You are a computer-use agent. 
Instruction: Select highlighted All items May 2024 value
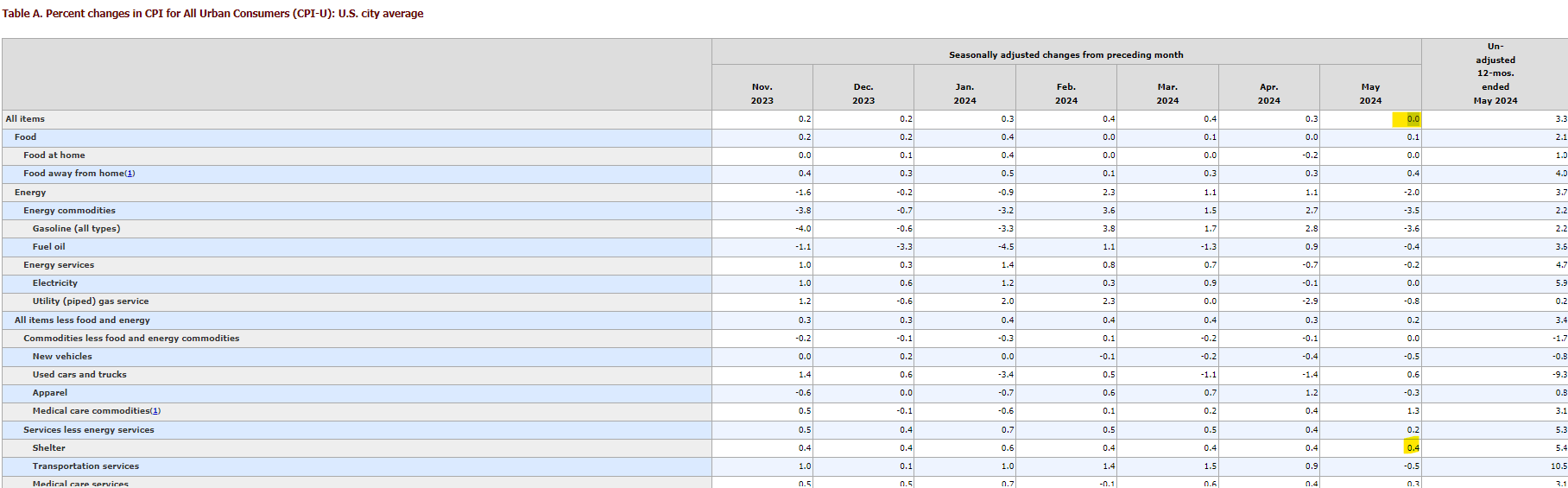[x=1413, y=119]
